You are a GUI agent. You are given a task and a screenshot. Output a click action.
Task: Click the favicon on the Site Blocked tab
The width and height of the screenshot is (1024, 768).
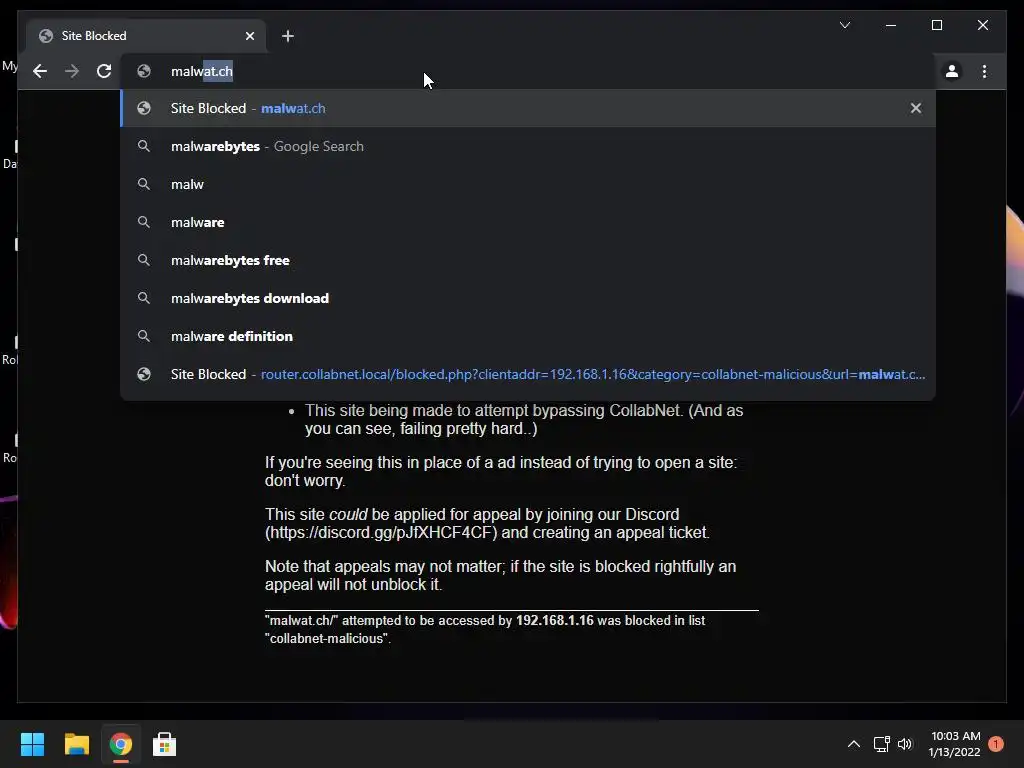[x=46, y=36]
